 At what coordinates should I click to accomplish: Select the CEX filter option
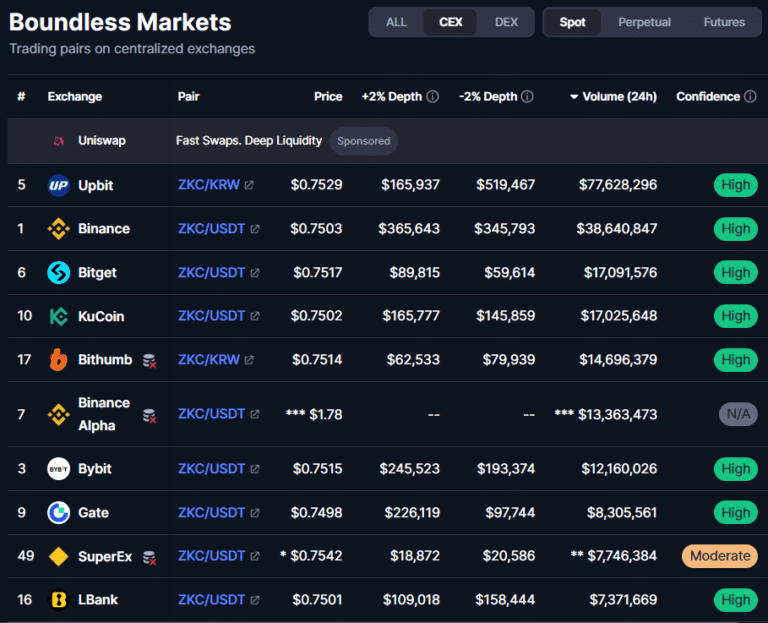(x=451, y=22)
